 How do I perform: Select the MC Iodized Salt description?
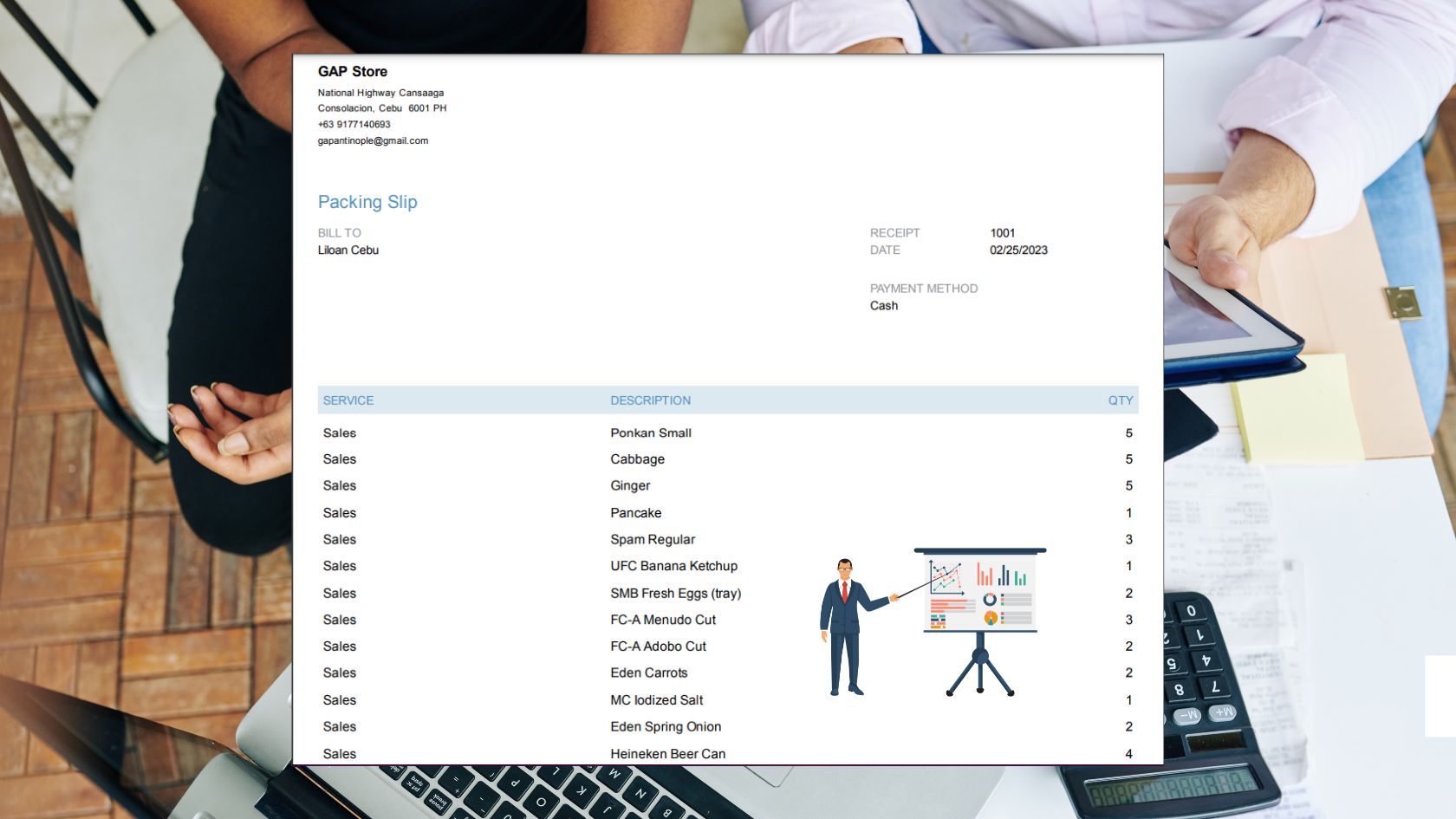coord(656,699)
